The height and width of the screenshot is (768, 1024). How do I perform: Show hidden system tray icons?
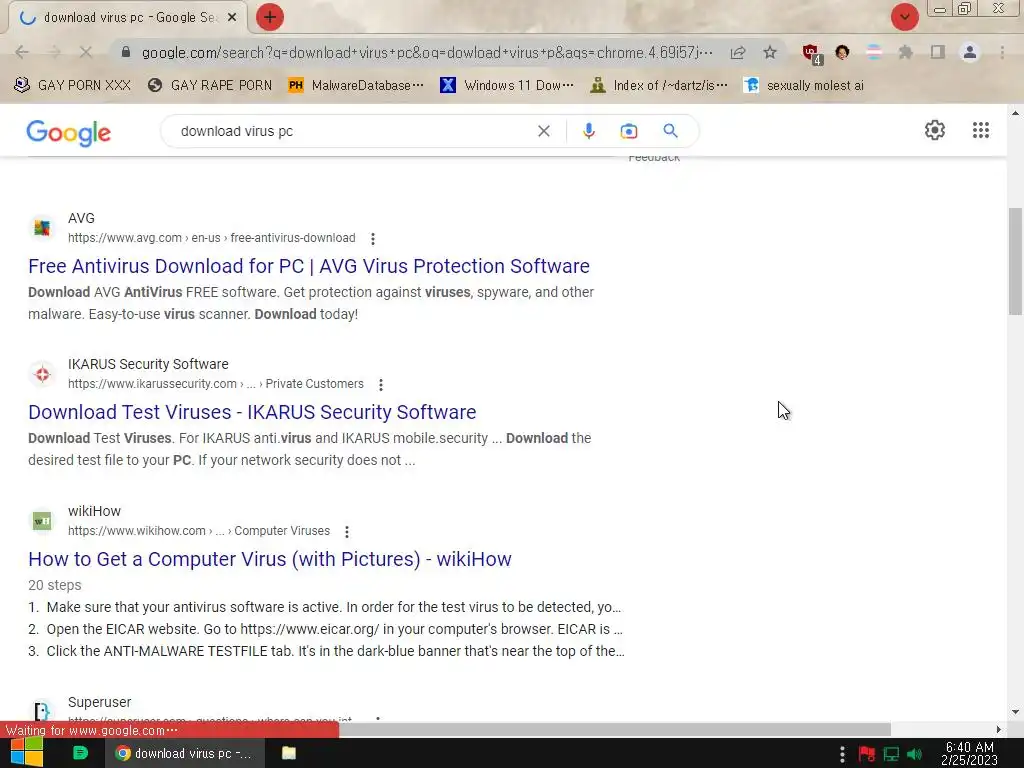(x=842, y=754)
